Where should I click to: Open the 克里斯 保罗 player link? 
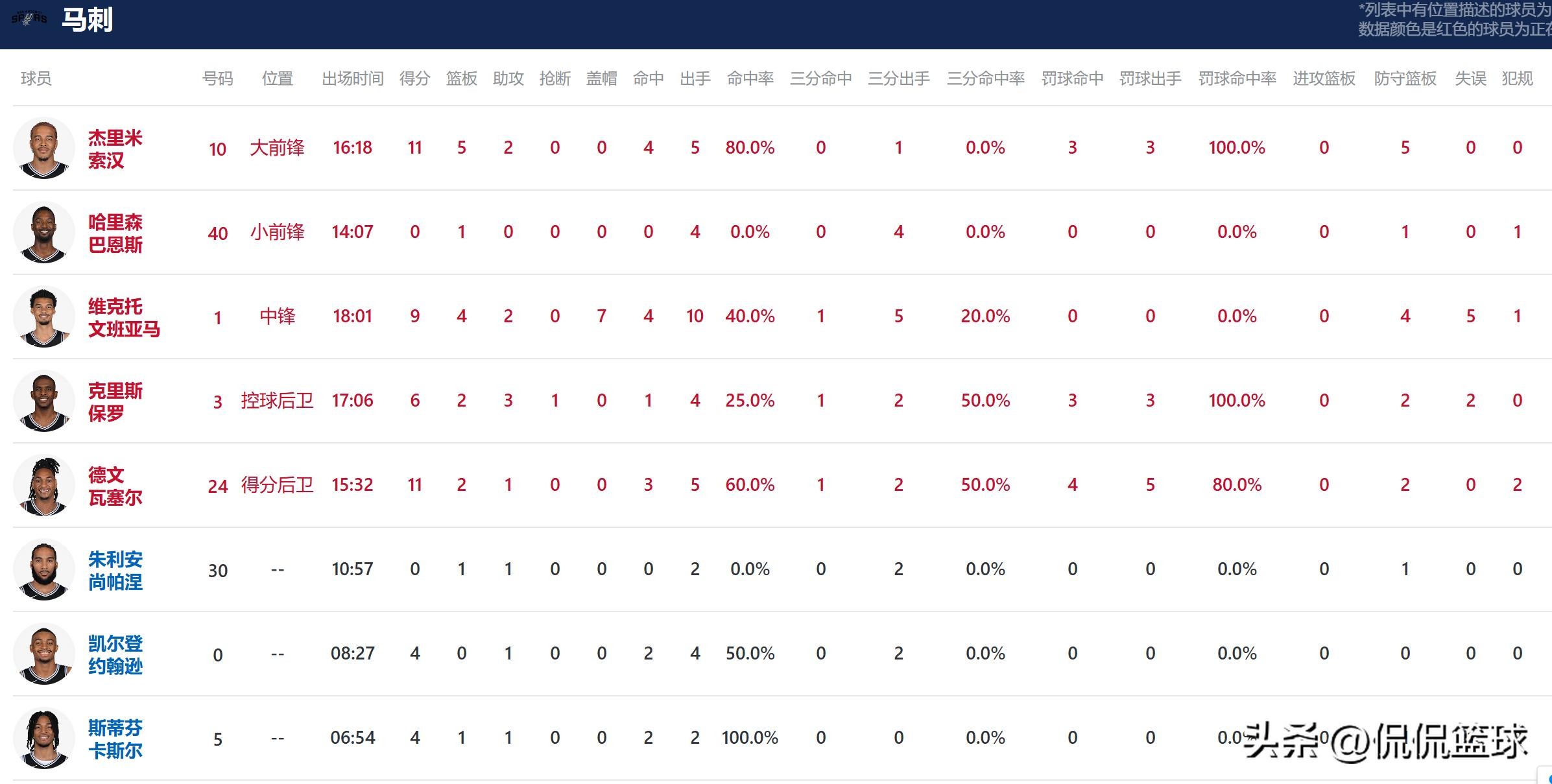click(x=115, y=401)
